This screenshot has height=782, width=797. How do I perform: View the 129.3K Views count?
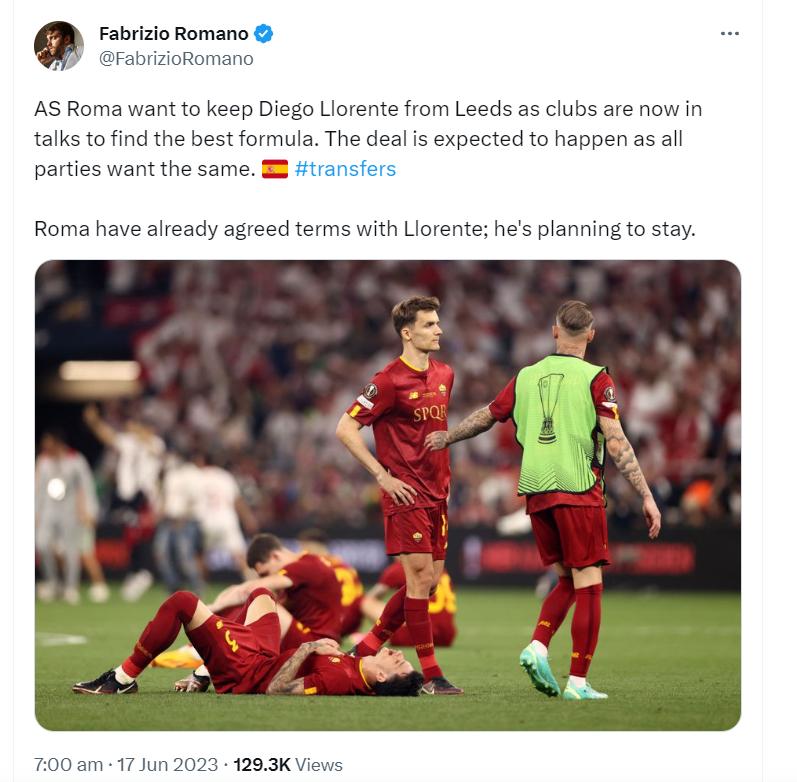(x=288, y=764)
